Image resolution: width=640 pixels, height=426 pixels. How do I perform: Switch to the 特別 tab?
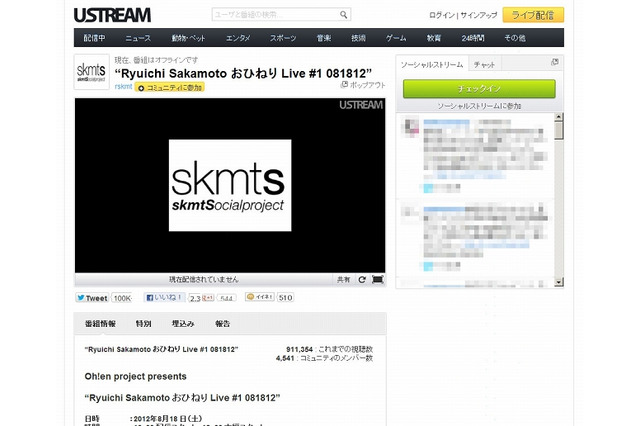144,324
